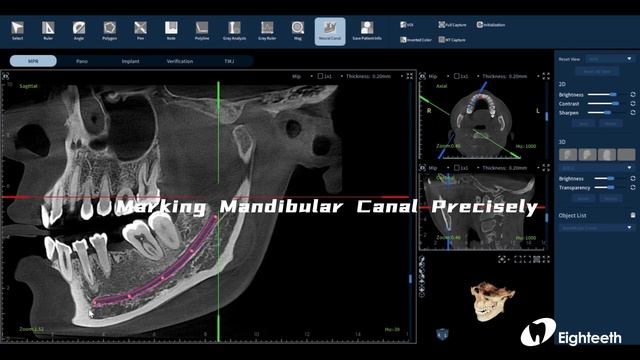Select the Polyline tool
The image size is (640, 360).
tap(202, 31)
